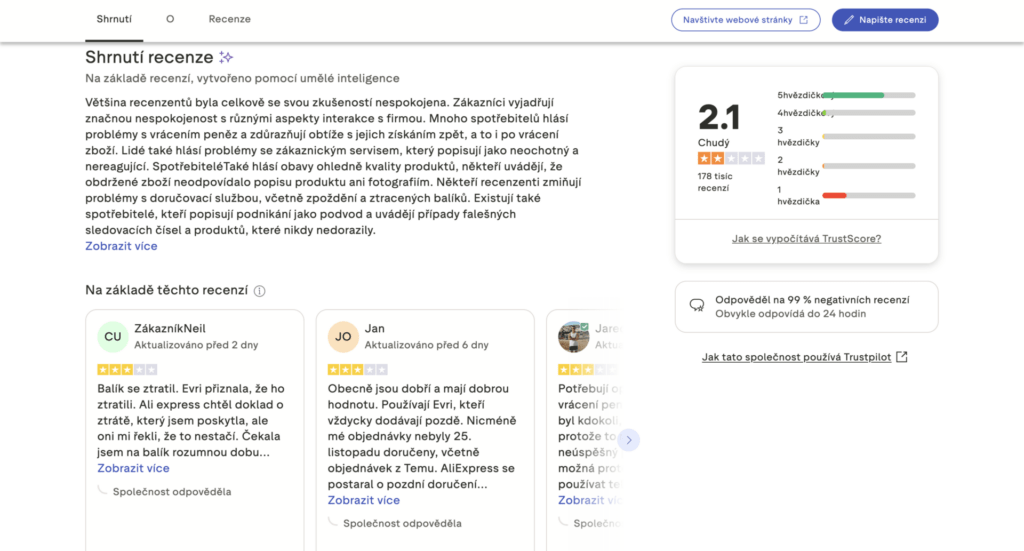
Task: Click the star rating under the 2.1 TrustScore
Action: click(731, 158)
